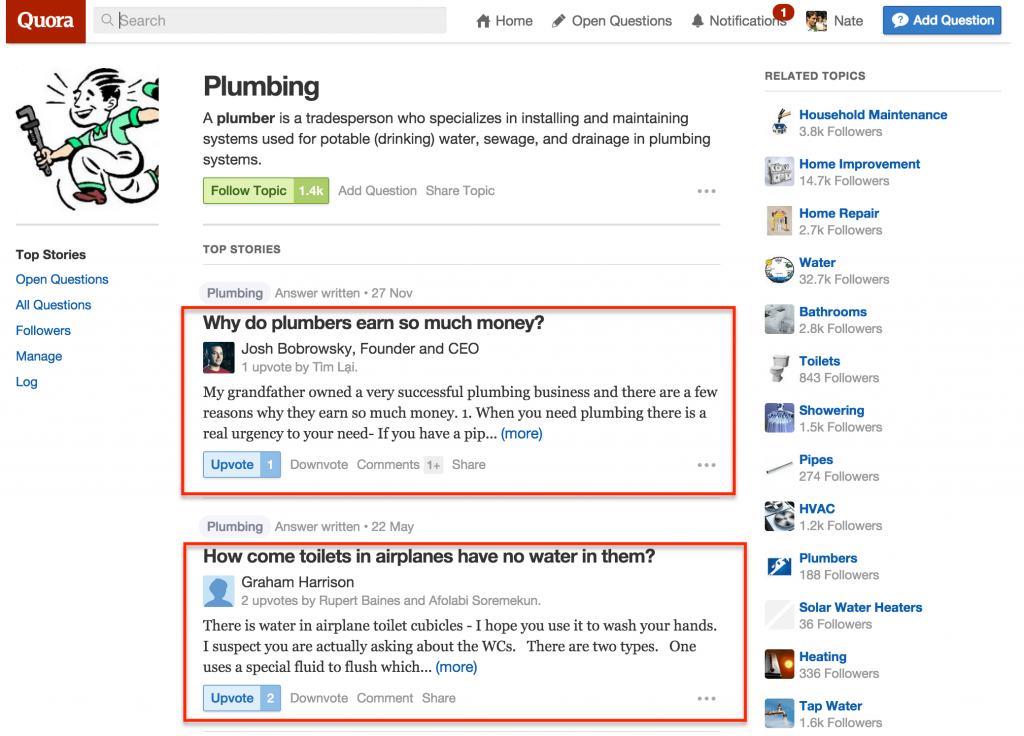Image resolution: width=1024 pixels, height=736 pixels.
Task: Upvote the plumbers earnings answer
Action: [x=242, y=464]
